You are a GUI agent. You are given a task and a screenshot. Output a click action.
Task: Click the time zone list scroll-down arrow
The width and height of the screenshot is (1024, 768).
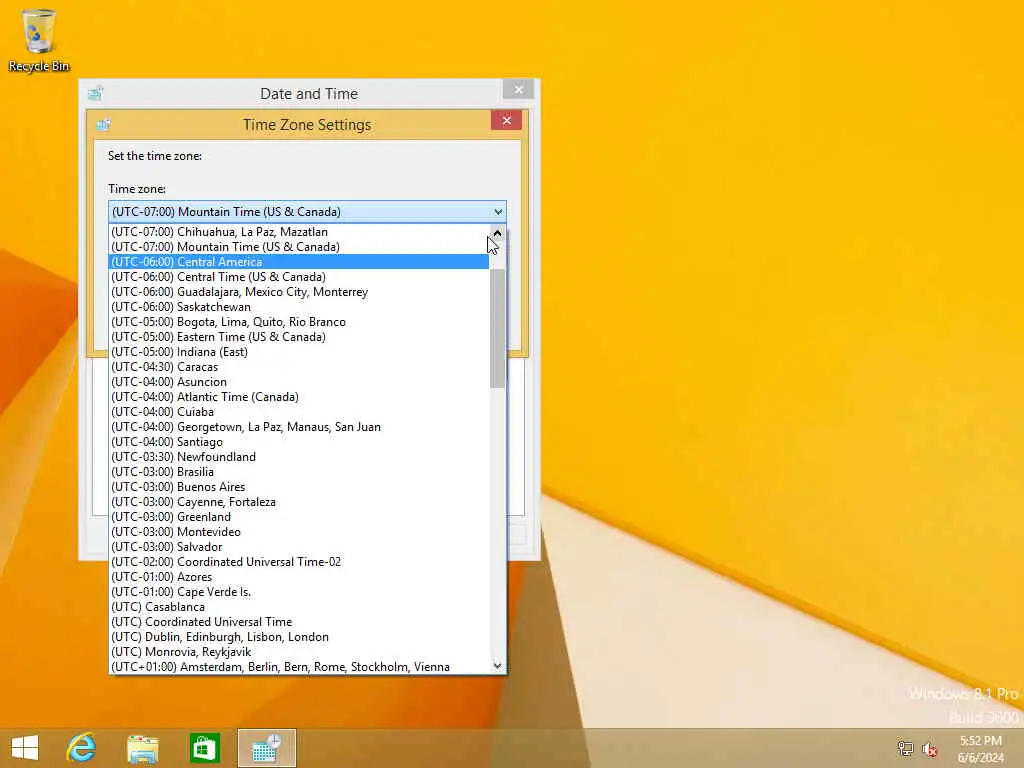point(498,665)
